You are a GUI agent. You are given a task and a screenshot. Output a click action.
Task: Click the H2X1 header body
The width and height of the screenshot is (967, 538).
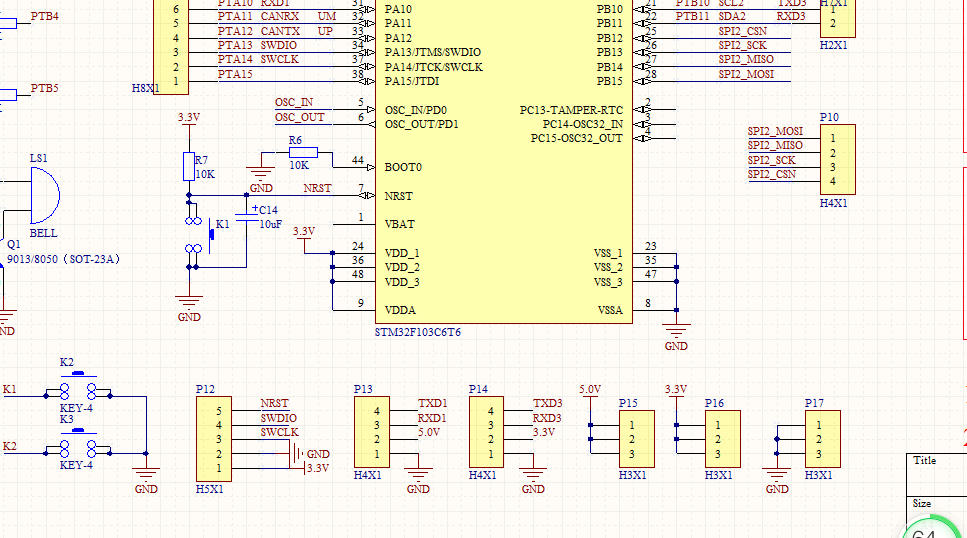[837, 18]
